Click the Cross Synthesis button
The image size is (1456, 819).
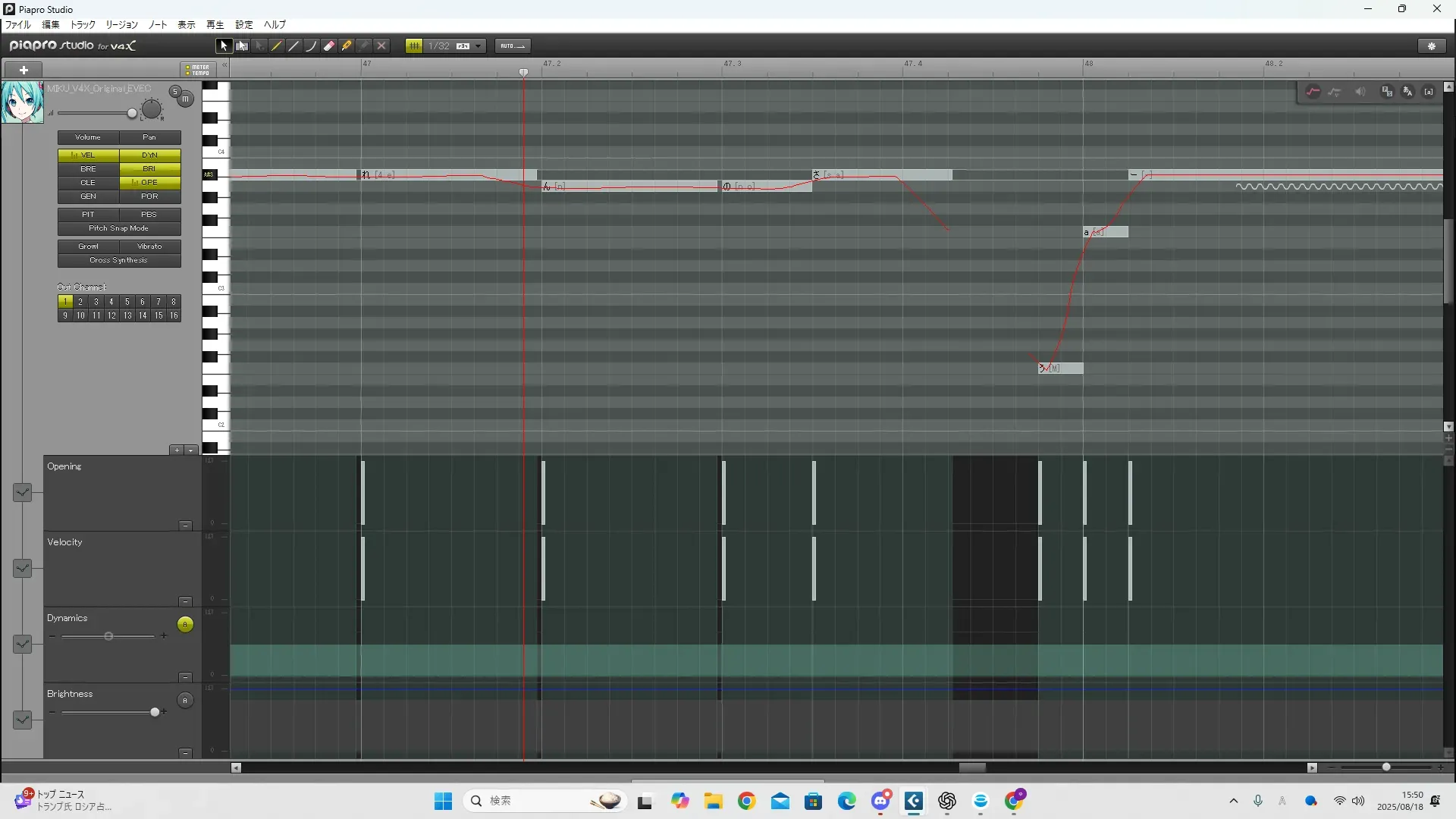(119, 260)
